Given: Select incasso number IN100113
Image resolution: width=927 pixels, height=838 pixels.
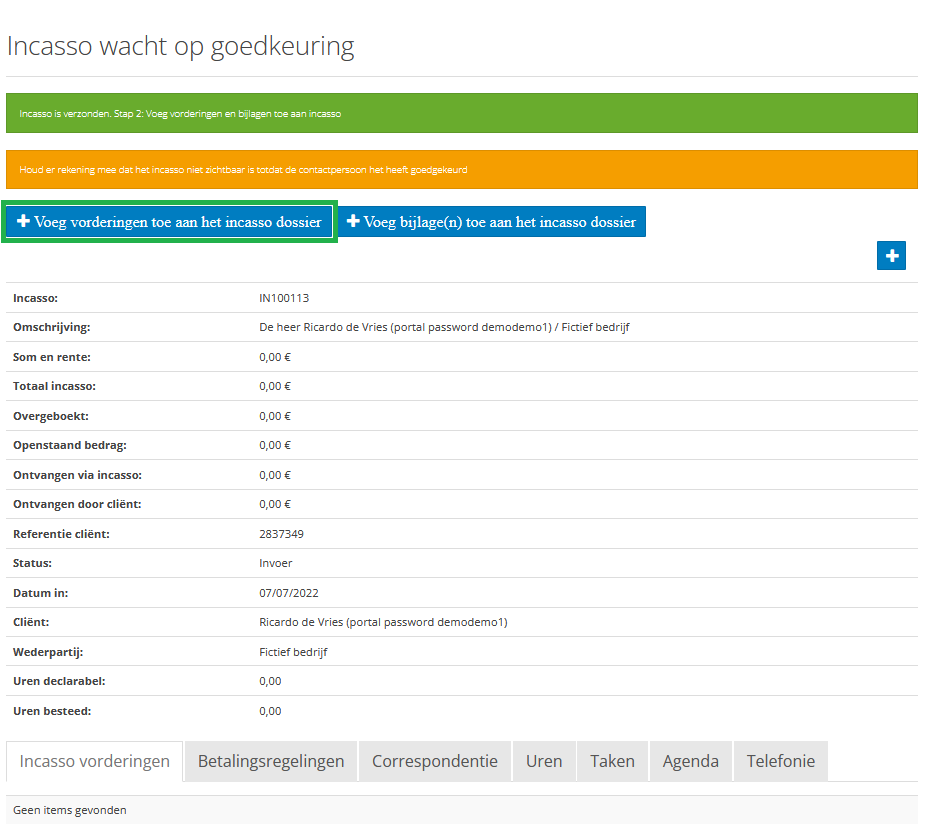Looking at the screenshot, I should coord(284,298).
